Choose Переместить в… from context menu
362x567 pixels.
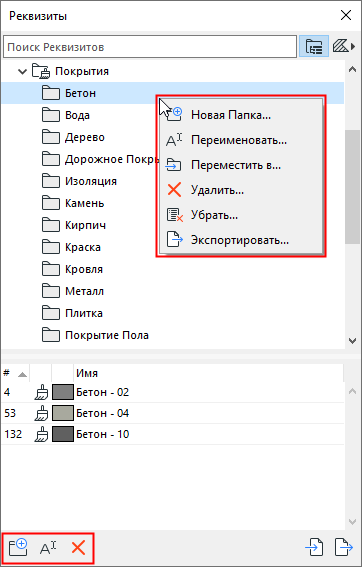tap(241, 165)
